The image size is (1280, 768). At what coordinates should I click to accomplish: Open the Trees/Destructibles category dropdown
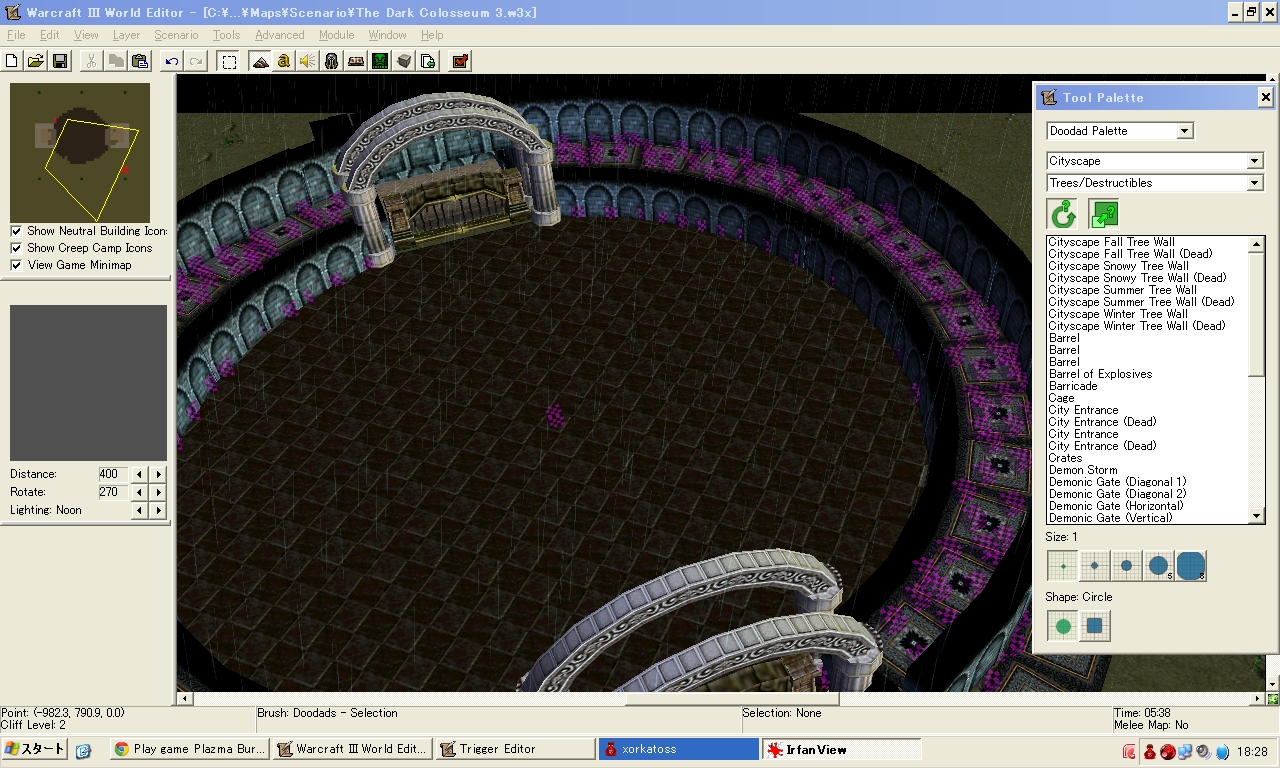pyautogui.click(x=1155, y=183)
